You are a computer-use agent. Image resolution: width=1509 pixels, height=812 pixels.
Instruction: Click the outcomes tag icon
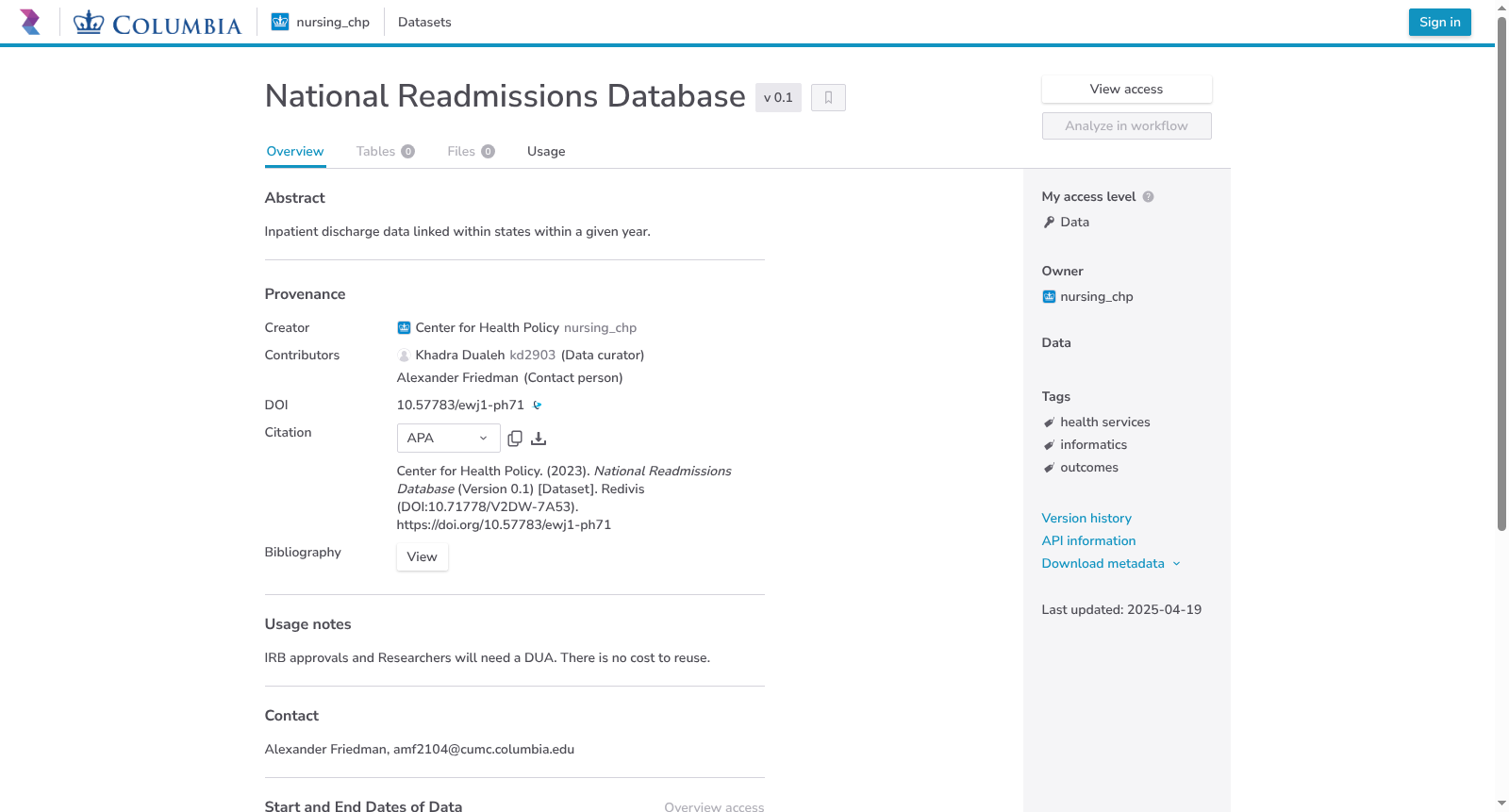click(1049, 468)
